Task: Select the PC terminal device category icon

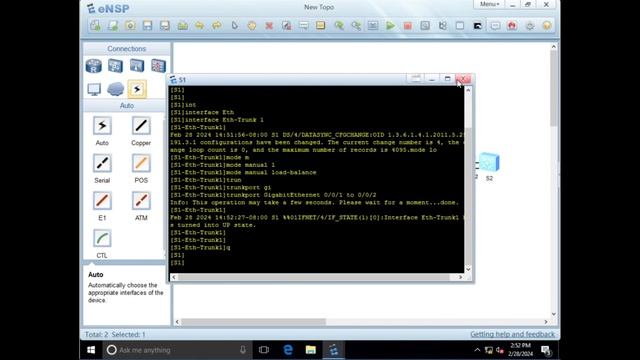Action: tap(94, 89)
